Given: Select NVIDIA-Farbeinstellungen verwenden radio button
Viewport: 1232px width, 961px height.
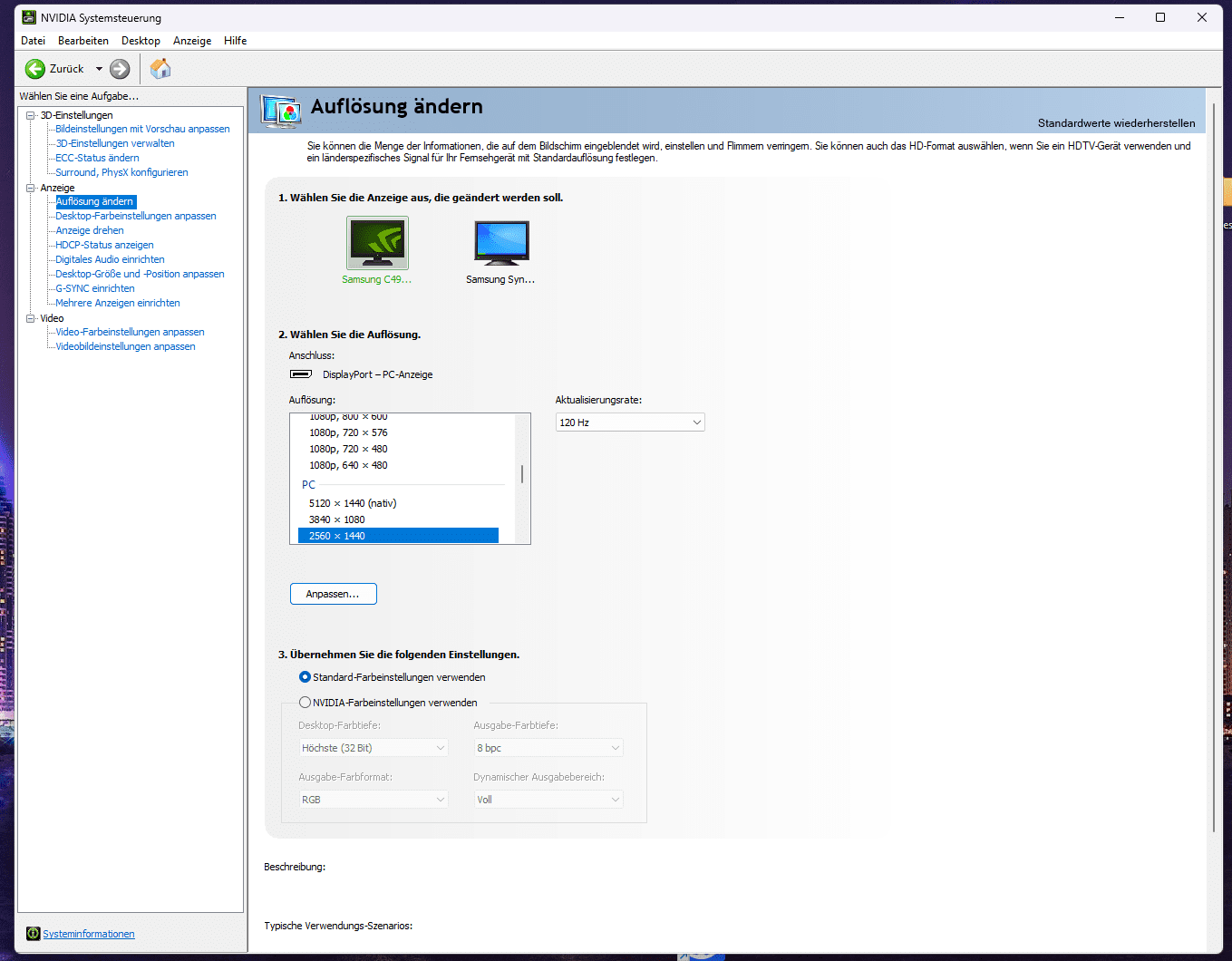Looking at the screenshot, I should point(305,703).
